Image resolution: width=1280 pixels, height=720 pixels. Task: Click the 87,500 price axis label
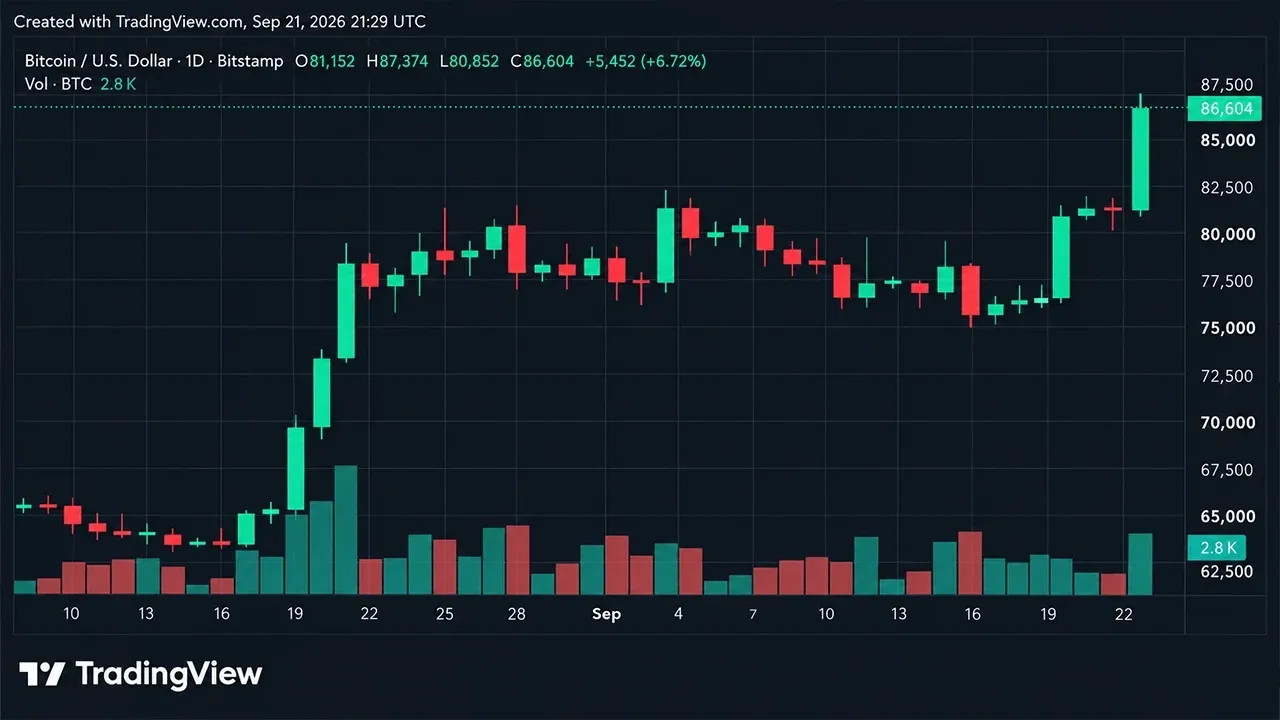[1226, 84]
